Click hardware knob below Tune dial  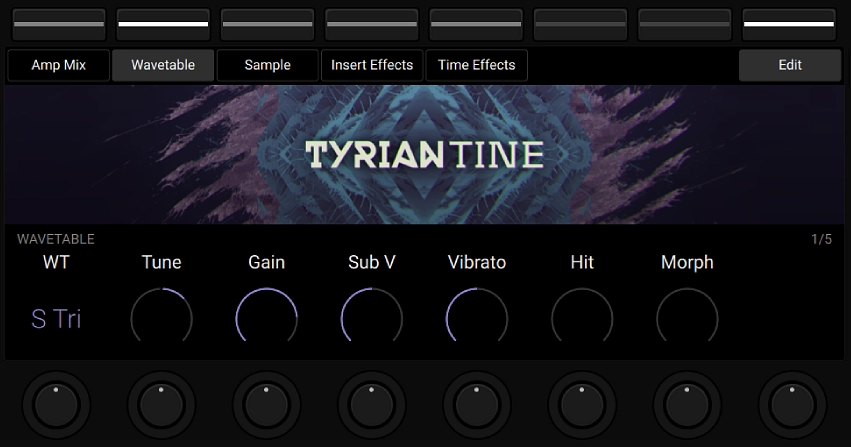point(161,405)
